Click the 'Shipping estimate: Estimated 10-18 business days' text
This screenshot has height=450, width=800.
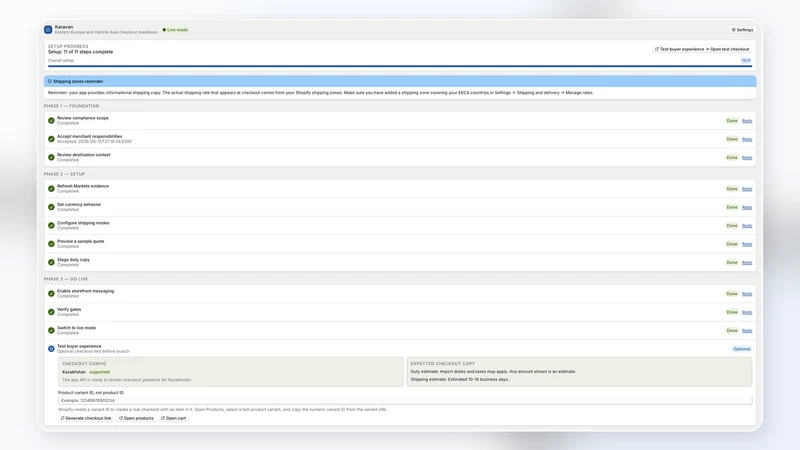tap(460, 379)
